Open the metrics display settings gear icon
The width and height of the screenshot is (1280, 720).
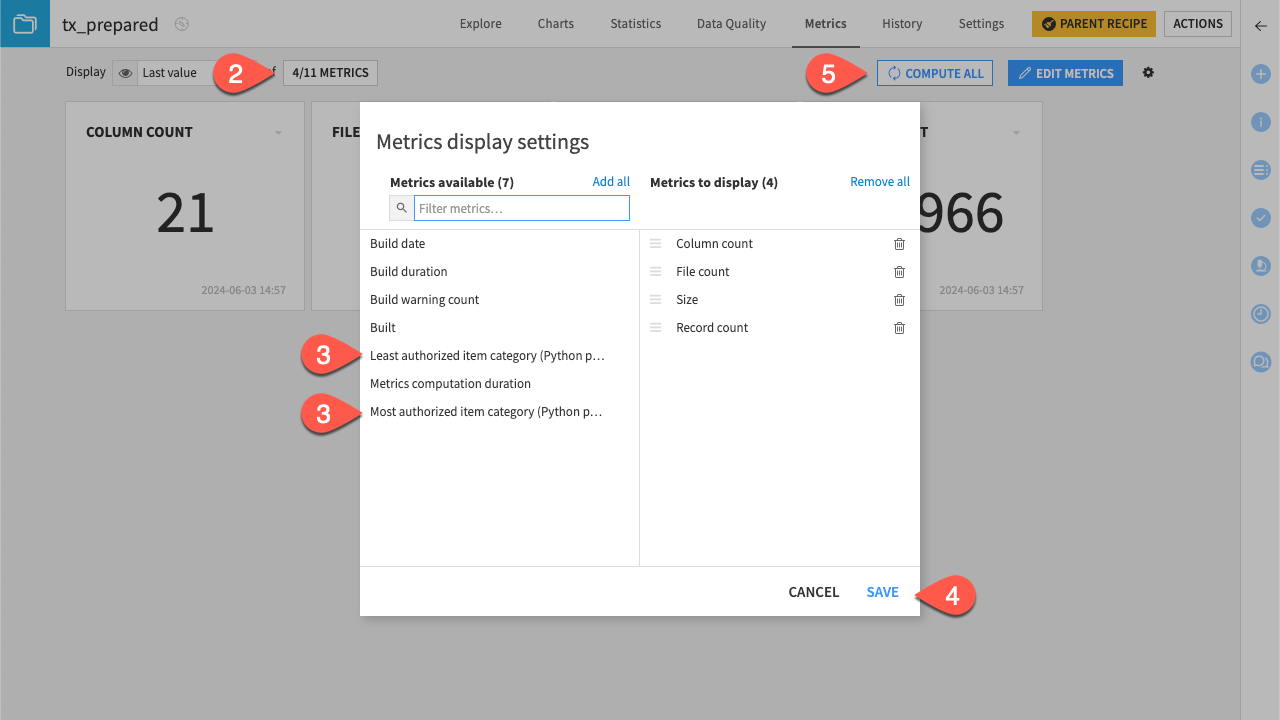pos(1148,72)
